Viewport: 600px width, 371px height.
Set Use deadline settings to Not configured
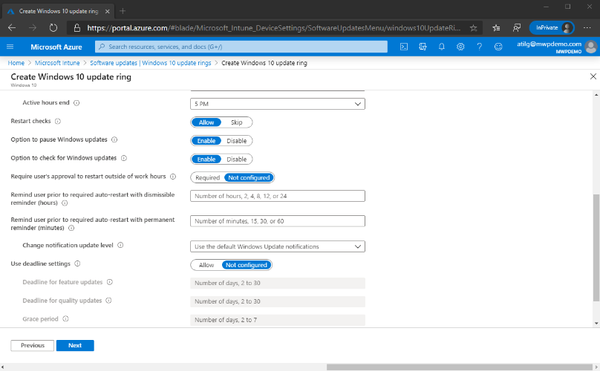pos(246,265)
